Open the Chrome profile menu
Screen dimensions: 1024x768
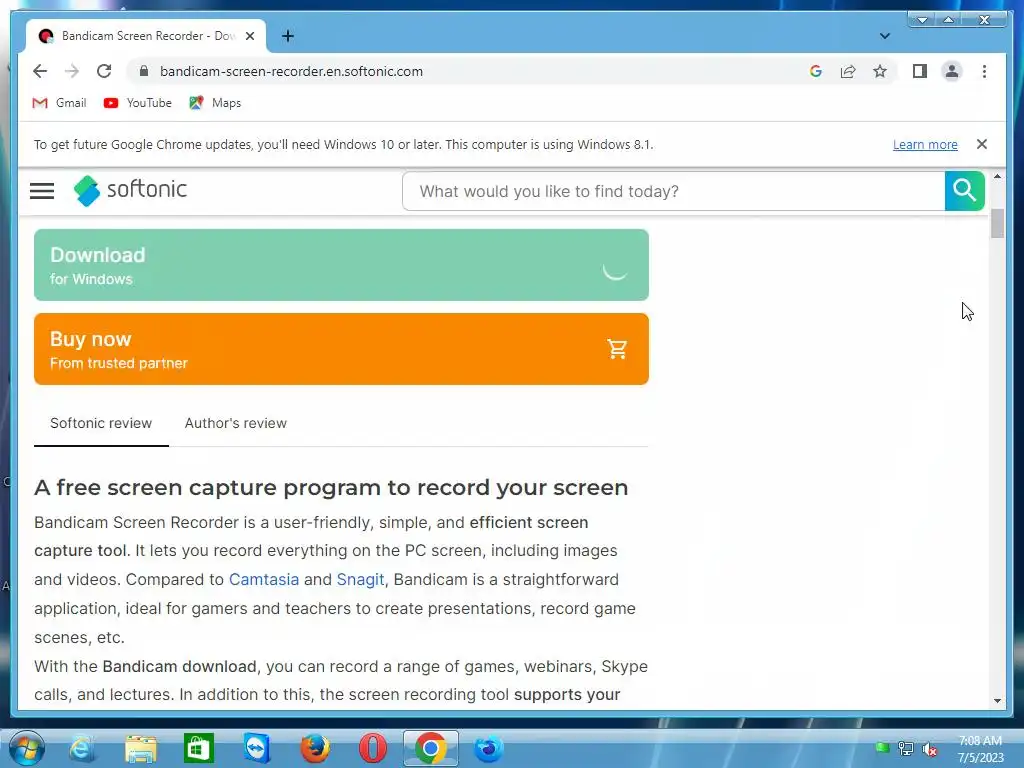(x=952, y=71)
